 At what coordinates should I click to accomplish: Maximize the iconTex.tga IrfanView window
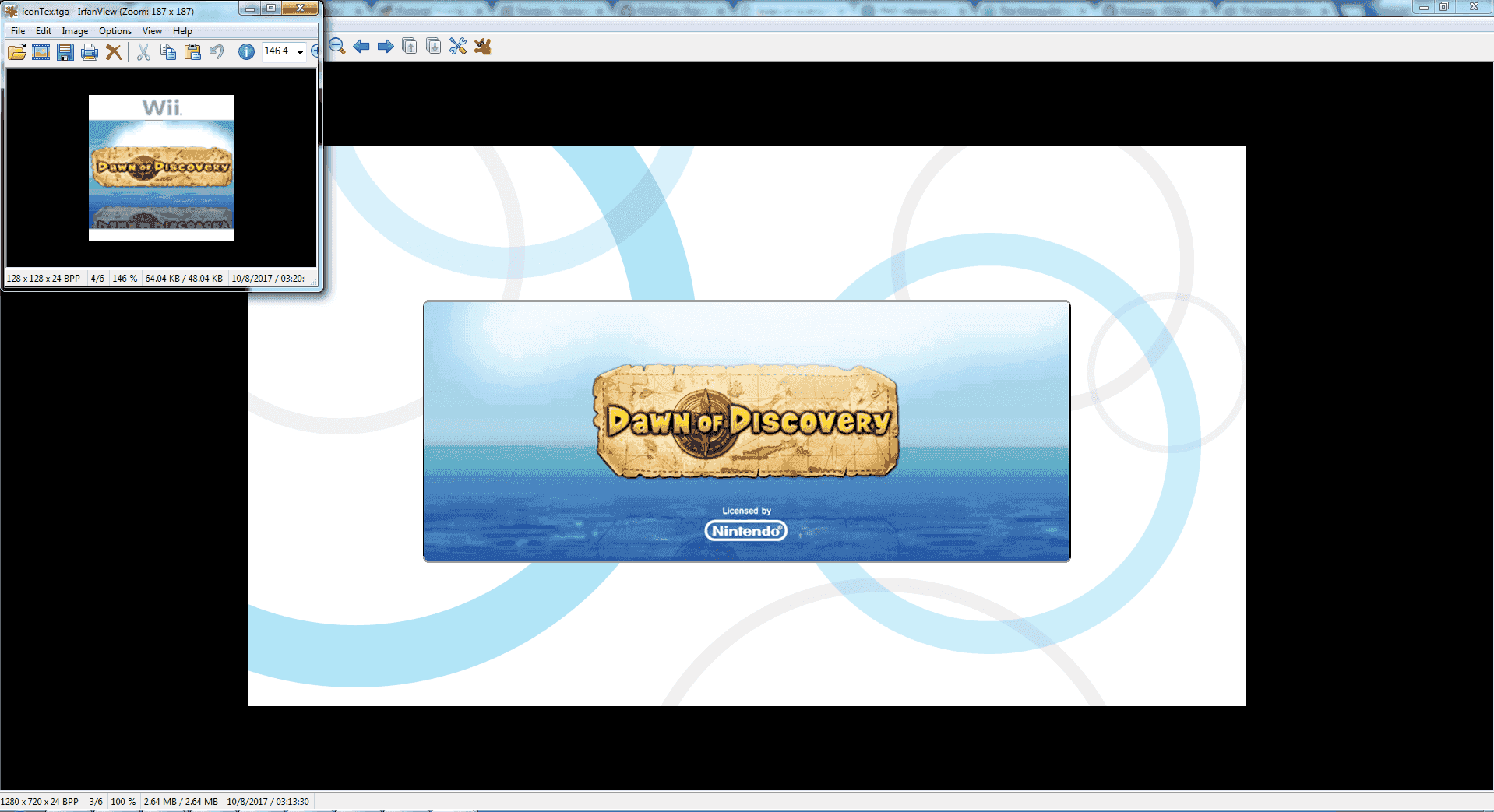point(271,8)
